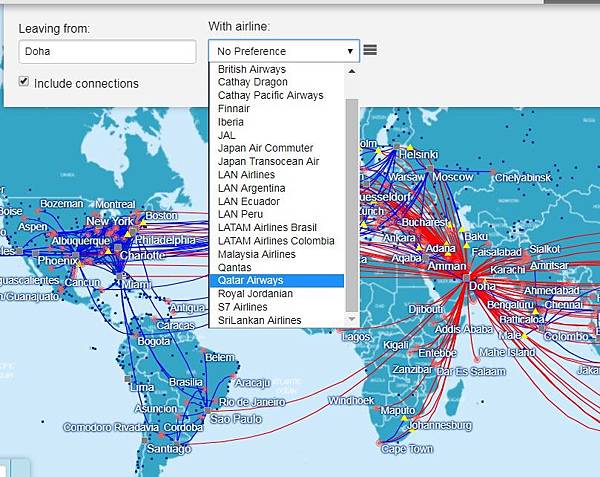
Task: Click the Moscow city label on map
Action: pos(453,177)
